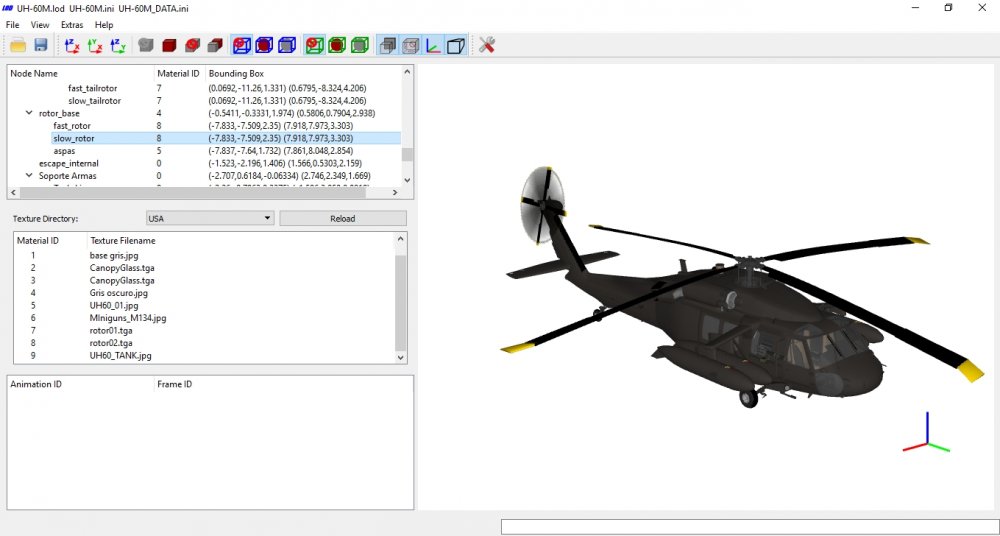Click node tree scroll-down arrow
The image size is (1000, 536).
pos(408,181)
